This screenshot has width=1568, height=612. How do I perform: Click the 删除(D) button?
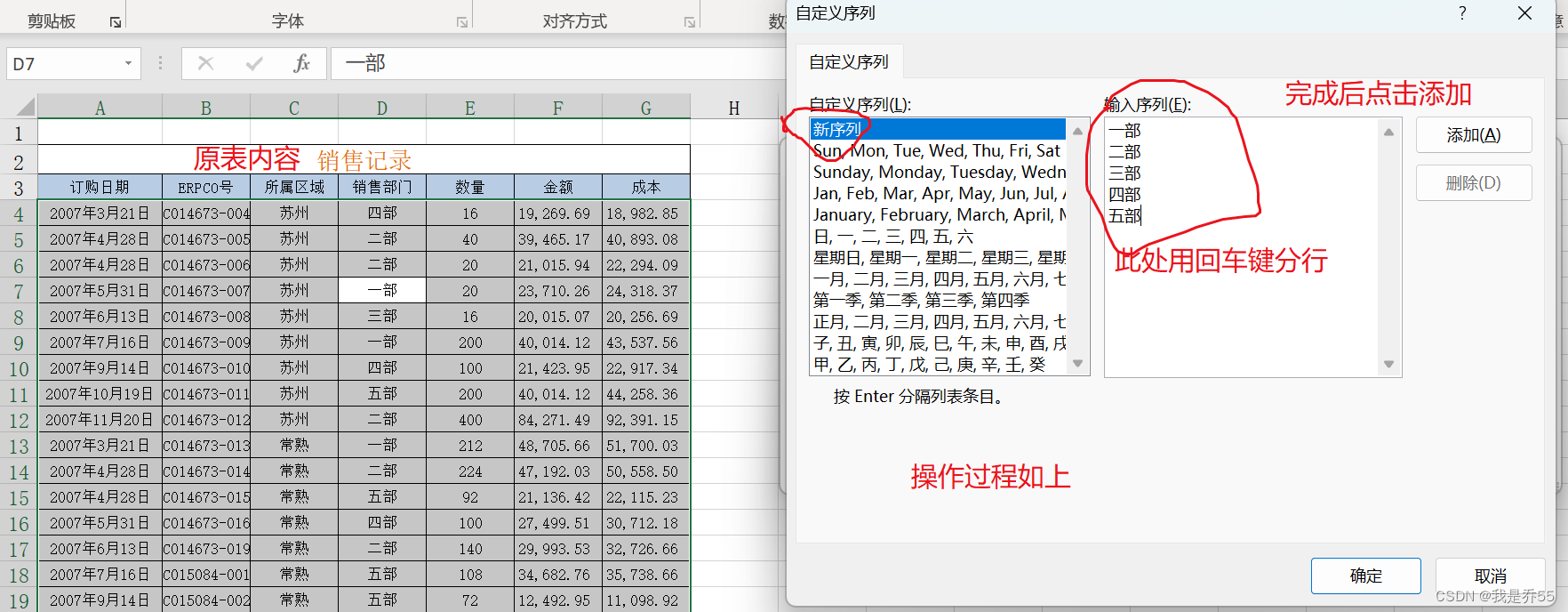pyautogui.click(x=1474, y=183)
